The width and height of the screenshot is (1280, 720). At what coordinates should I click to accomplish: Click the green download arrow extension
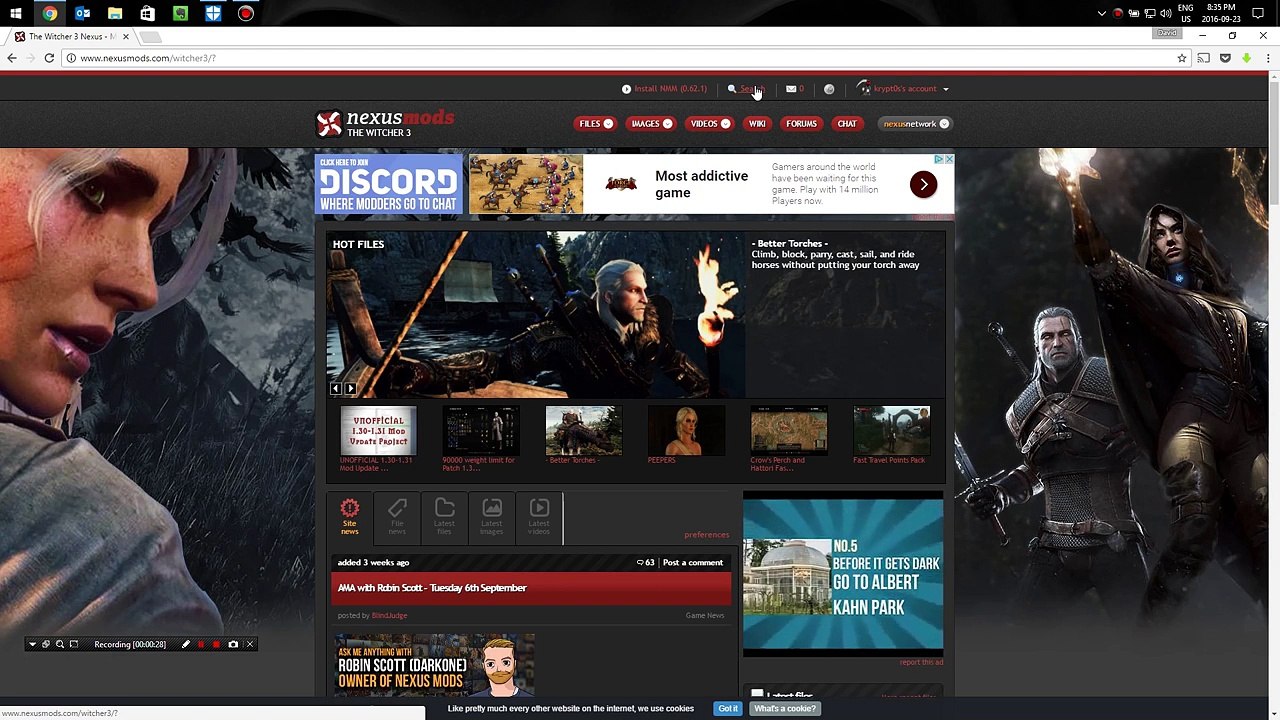(1246, 58)
